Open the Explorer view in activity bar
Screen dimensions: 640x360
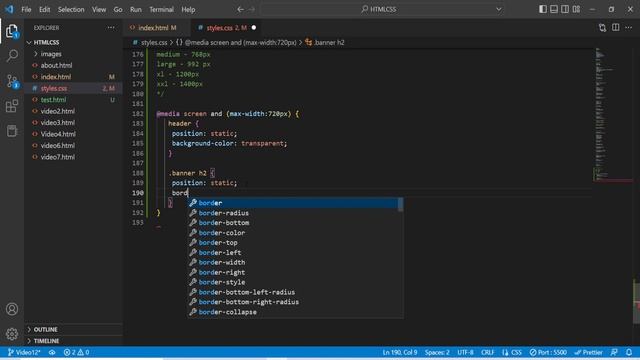(12, 31)
